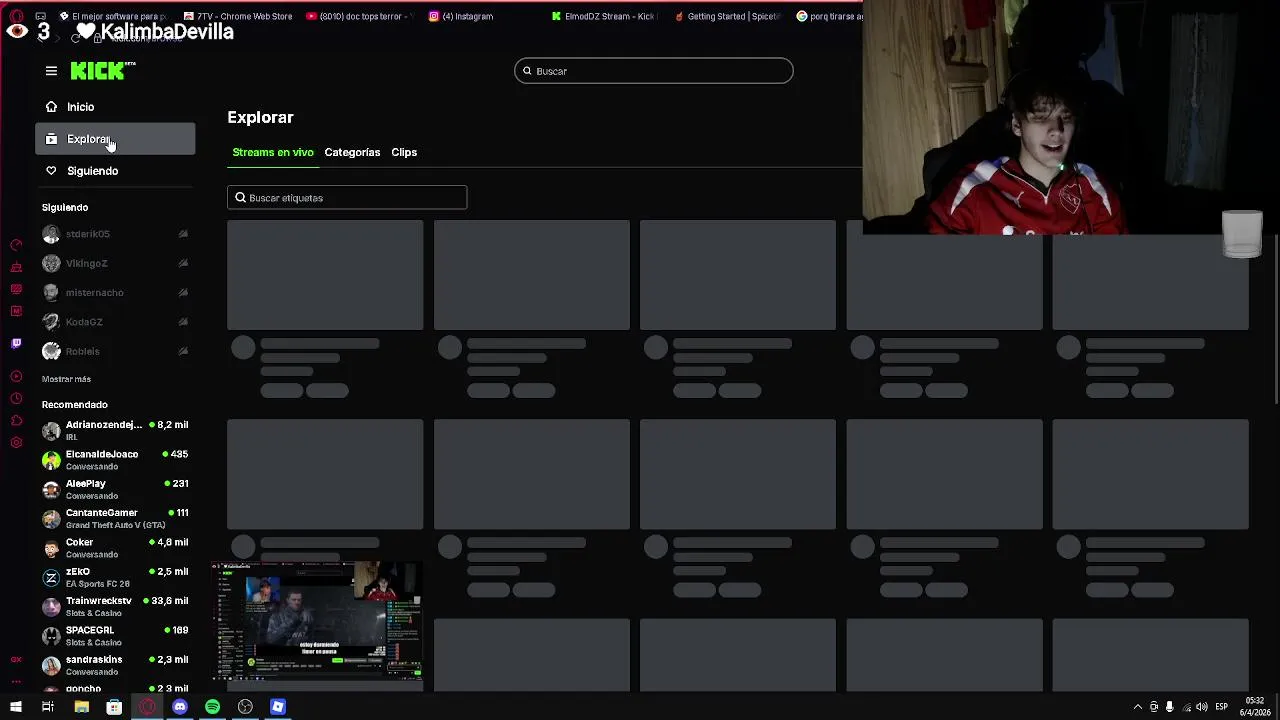The height and width of the screenshot is (720, 1280).
Task: Go to Inicio in sidebar
Action: pos(115,107)
